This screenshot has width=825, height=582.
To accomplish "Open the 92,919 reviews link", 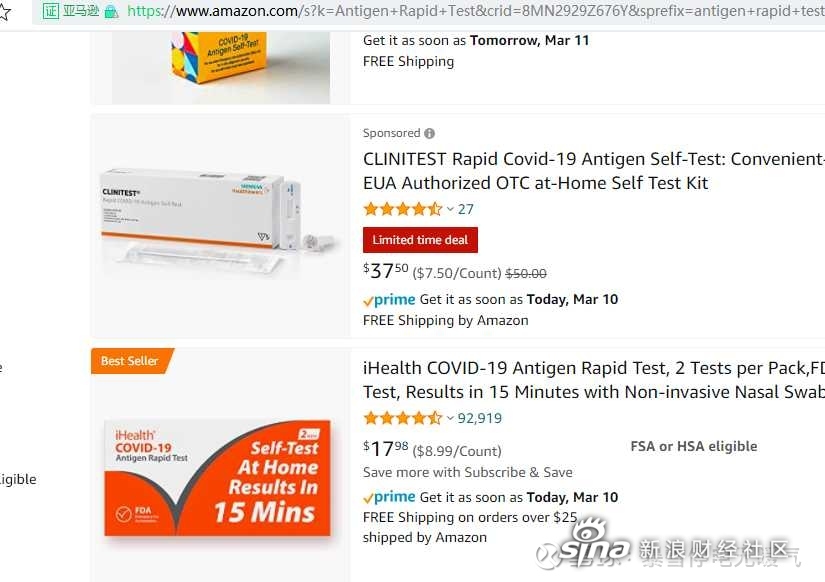I will point(480,418).
